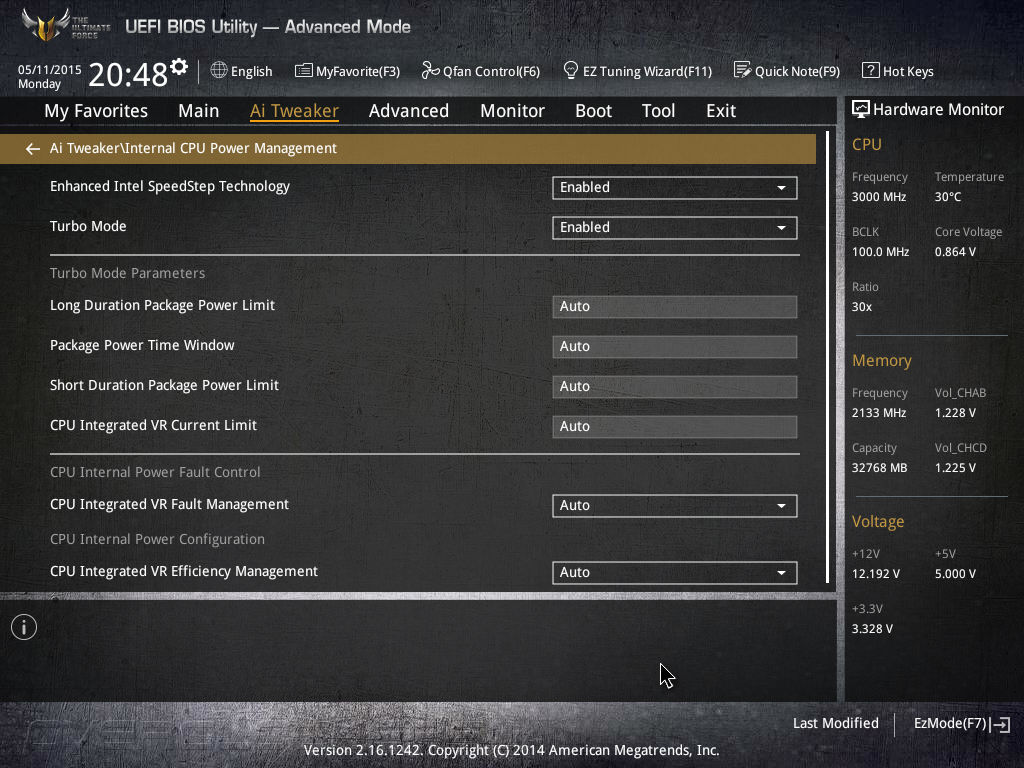Click the Voltage section heading
The height and width of the screenshot is (768, 1024).
point(878,522)
